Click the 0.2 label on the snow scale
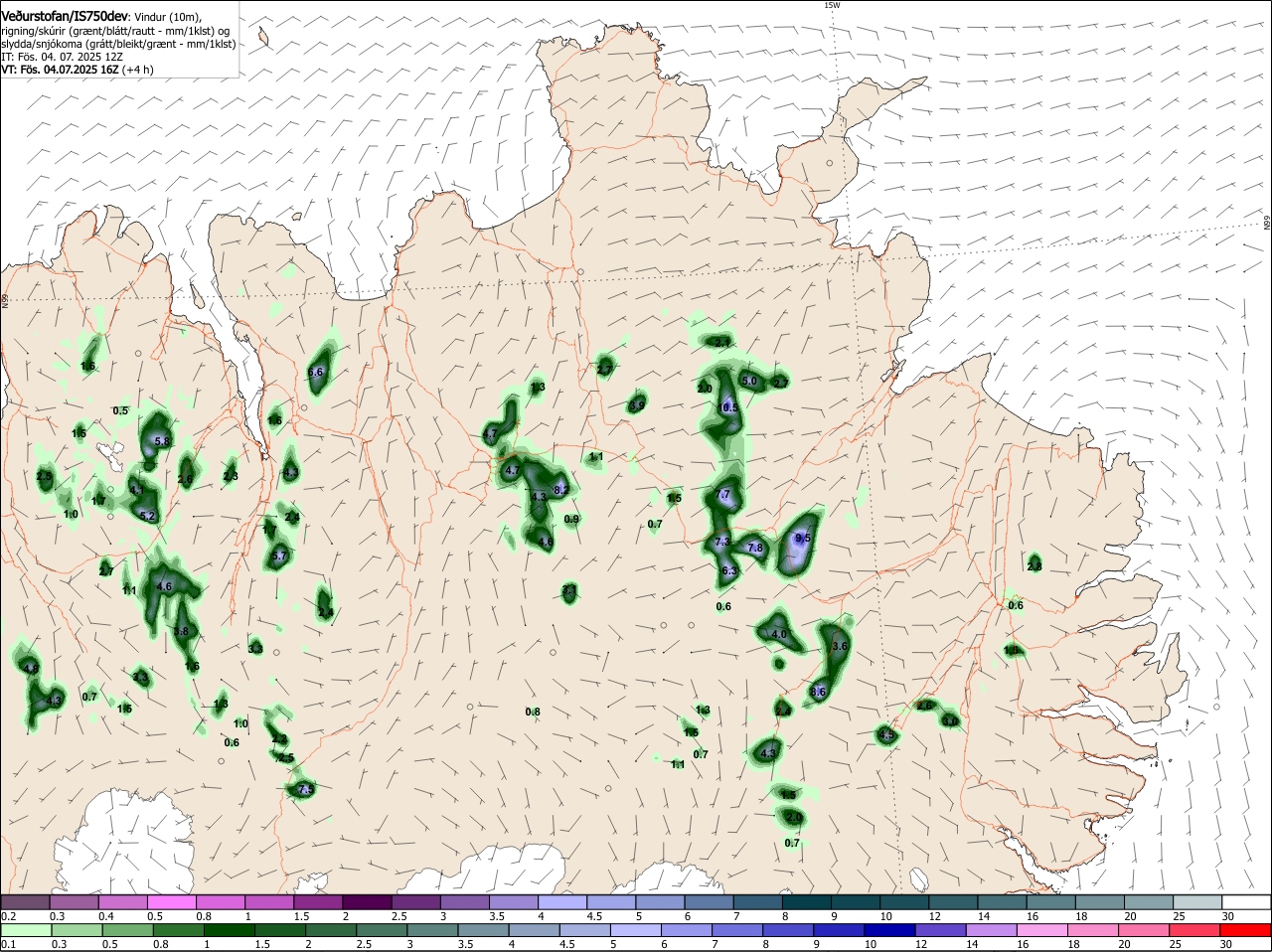The width and height of the screenshot is (1272, 952). [x=8, y=915]
